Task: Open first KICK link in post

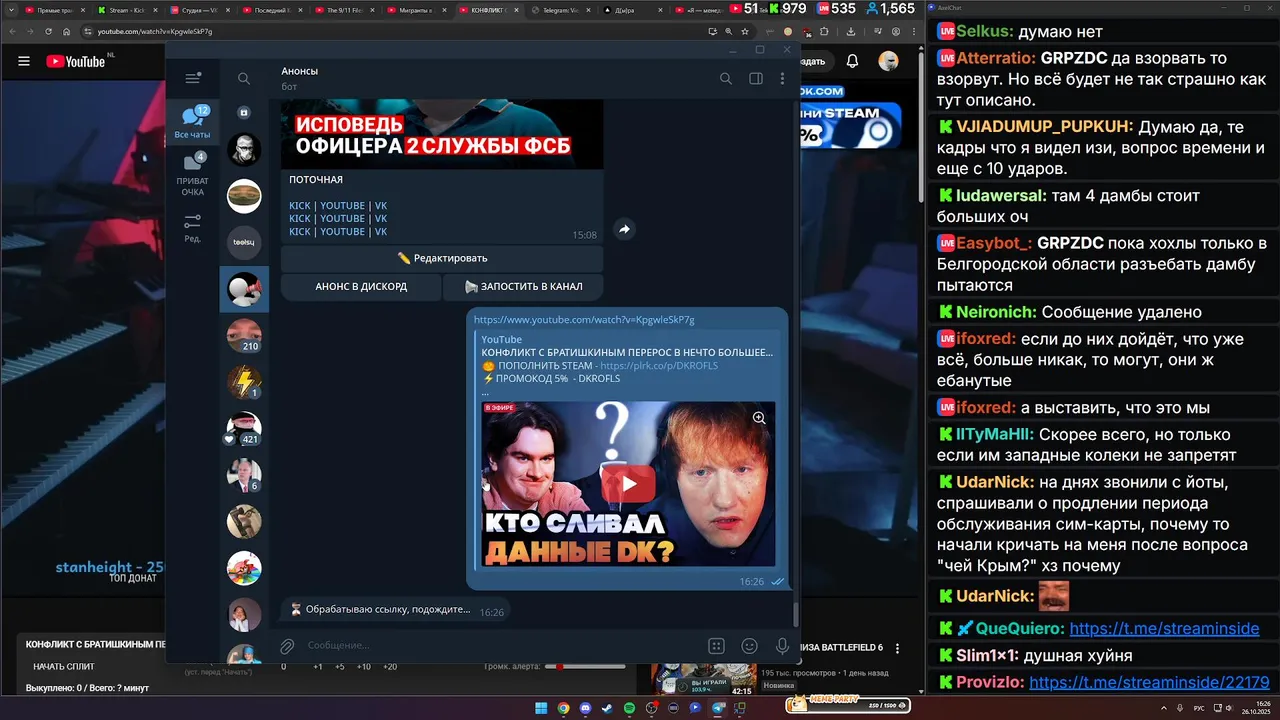Action: tap(300, 206)
